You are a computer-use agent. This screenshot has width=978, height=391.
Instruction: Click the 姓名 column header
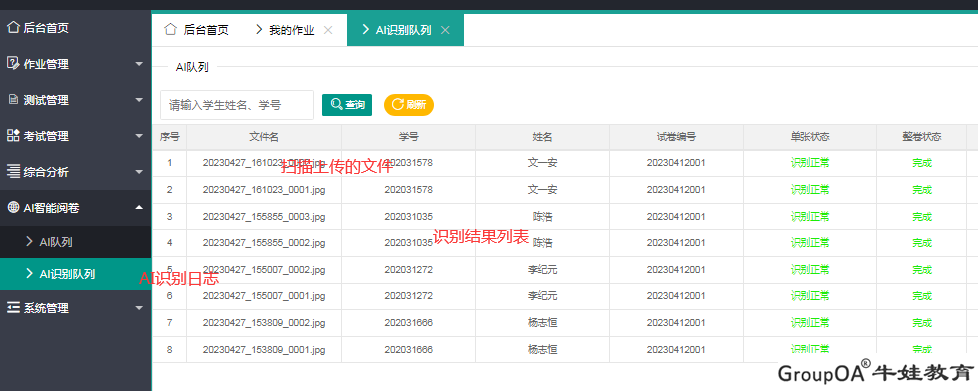coord(543,137)
